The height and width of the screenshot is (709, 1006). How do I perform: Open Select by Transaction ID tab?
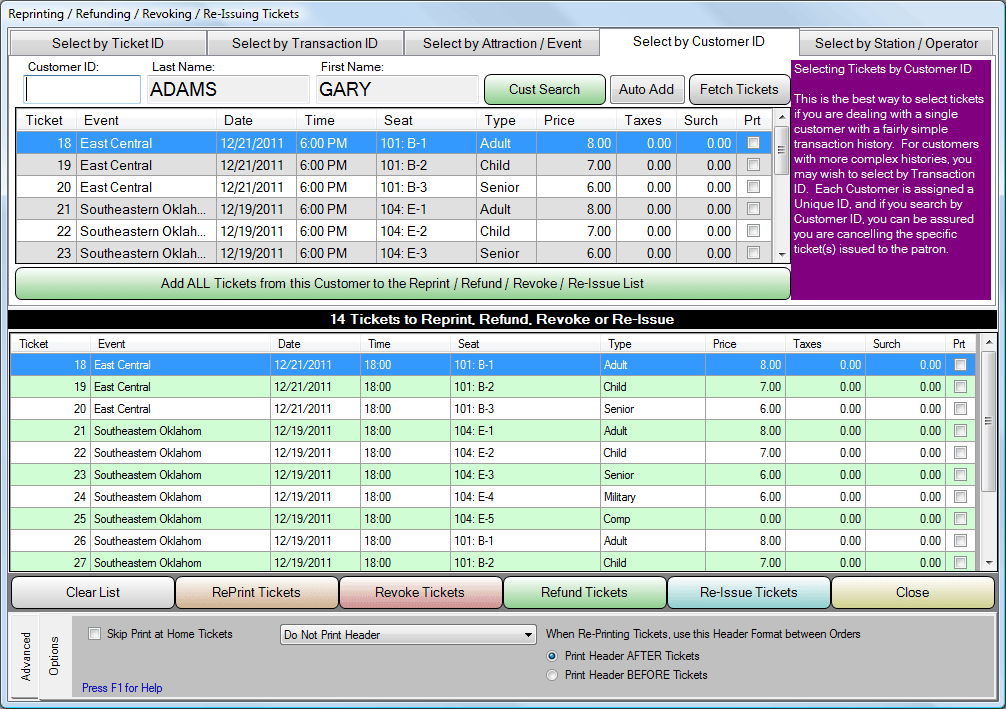[x=305, y=43]
